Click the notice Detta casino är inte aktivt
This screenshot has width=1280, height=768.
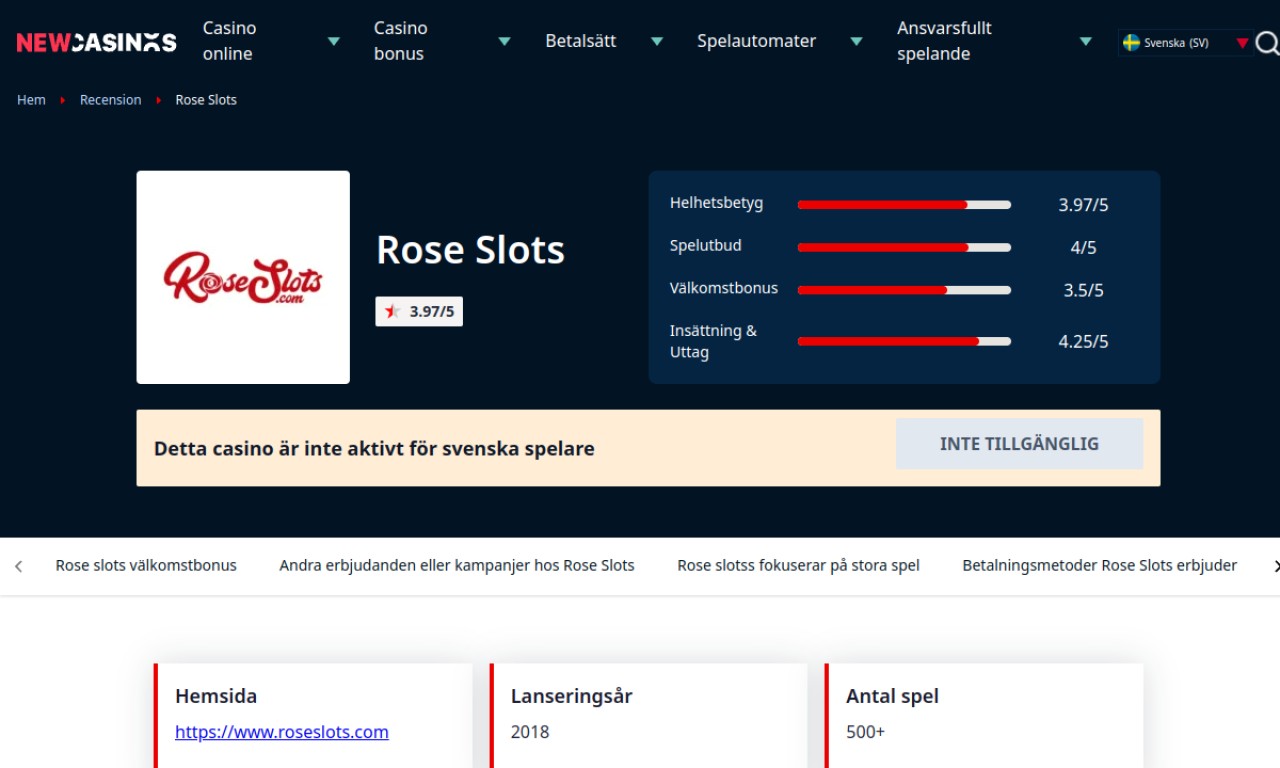click(x=374, y=448)
